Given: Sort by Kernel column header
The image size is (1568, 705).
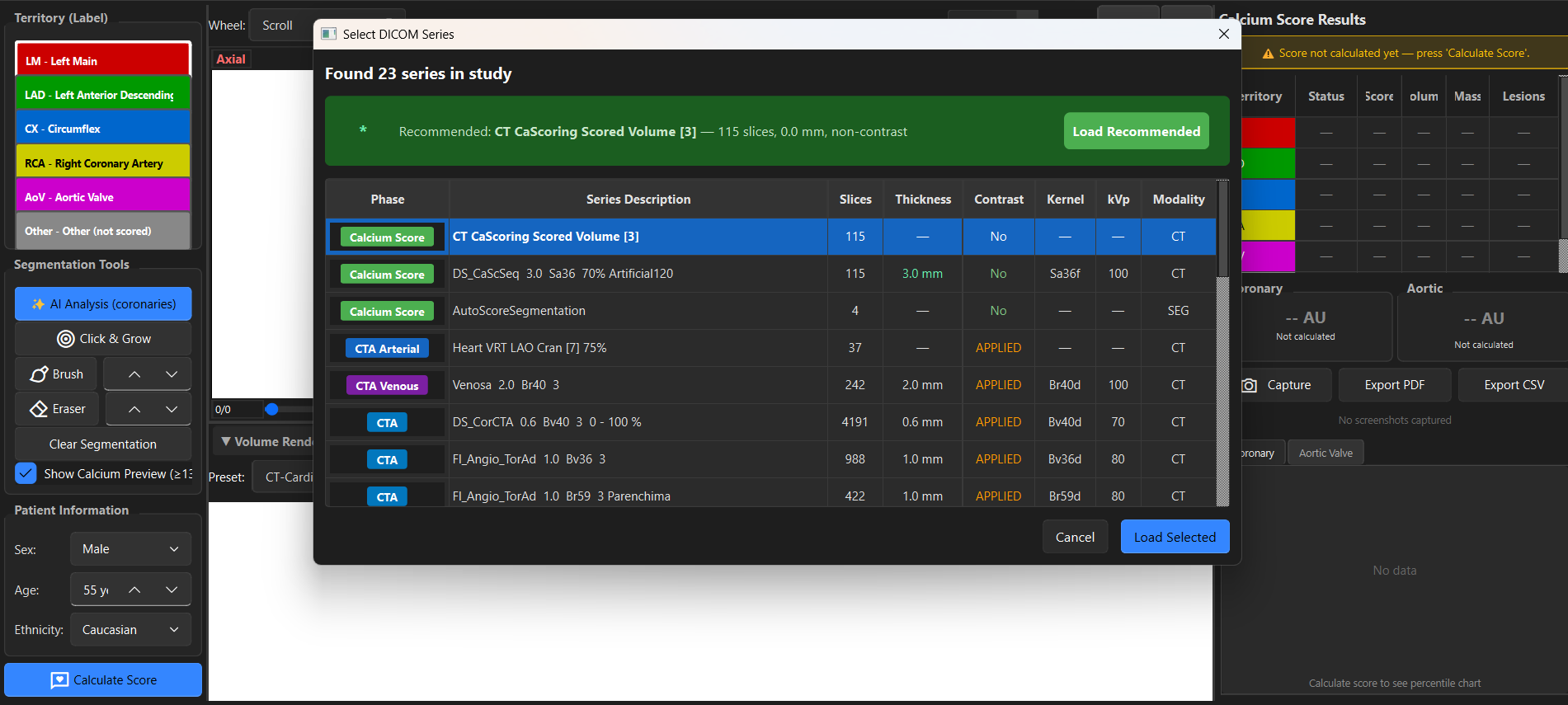Looking at the screenshot, I should tap(1066, 200).
